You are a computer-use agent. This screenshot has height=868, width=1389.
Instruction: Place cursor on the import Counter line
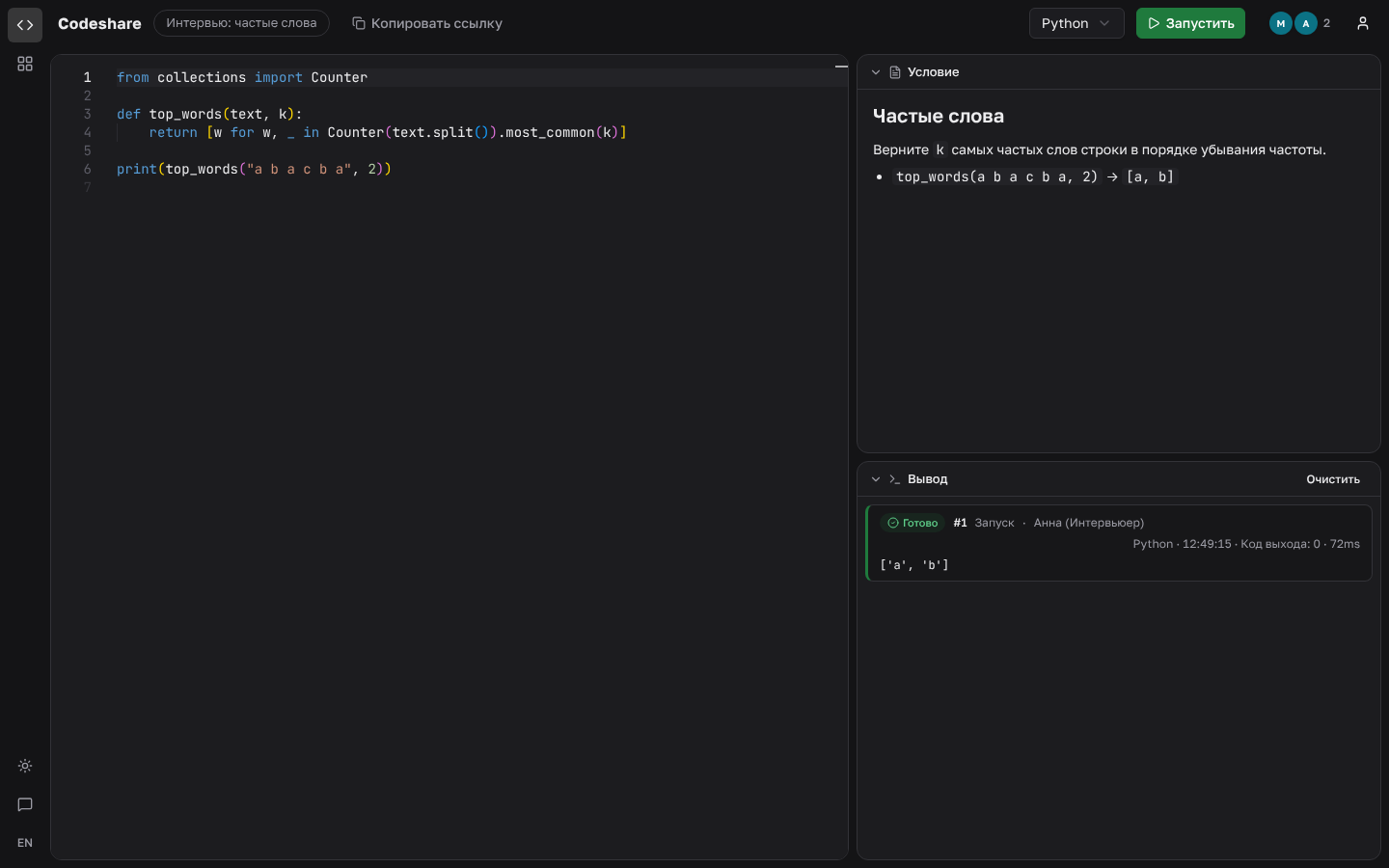pyautogui.click(x=242, y=77)
